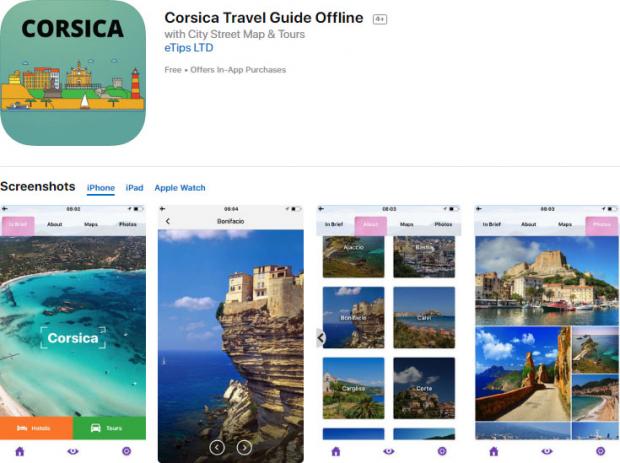The image size is (620, 463).
Task: Open the Corsica app icon artwork
Action: (73, 73)
